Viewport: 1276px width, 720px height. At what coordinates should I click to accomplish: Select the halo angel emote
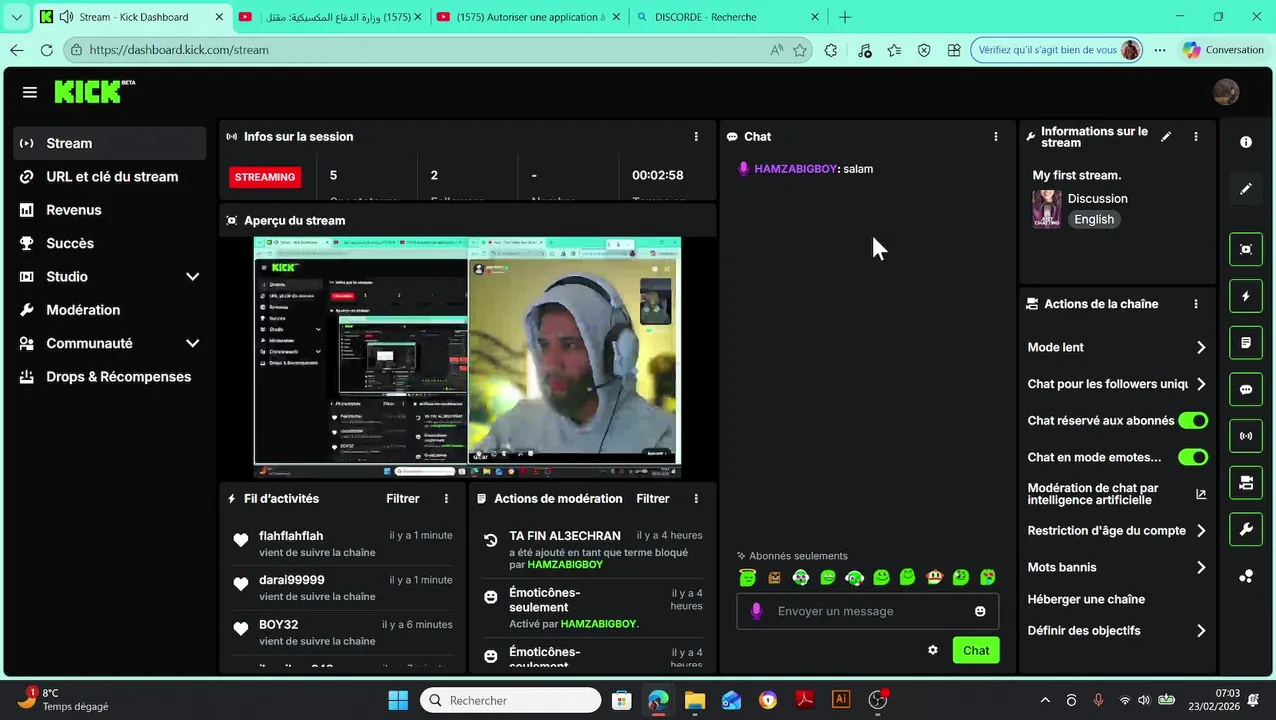click(747, 577)
